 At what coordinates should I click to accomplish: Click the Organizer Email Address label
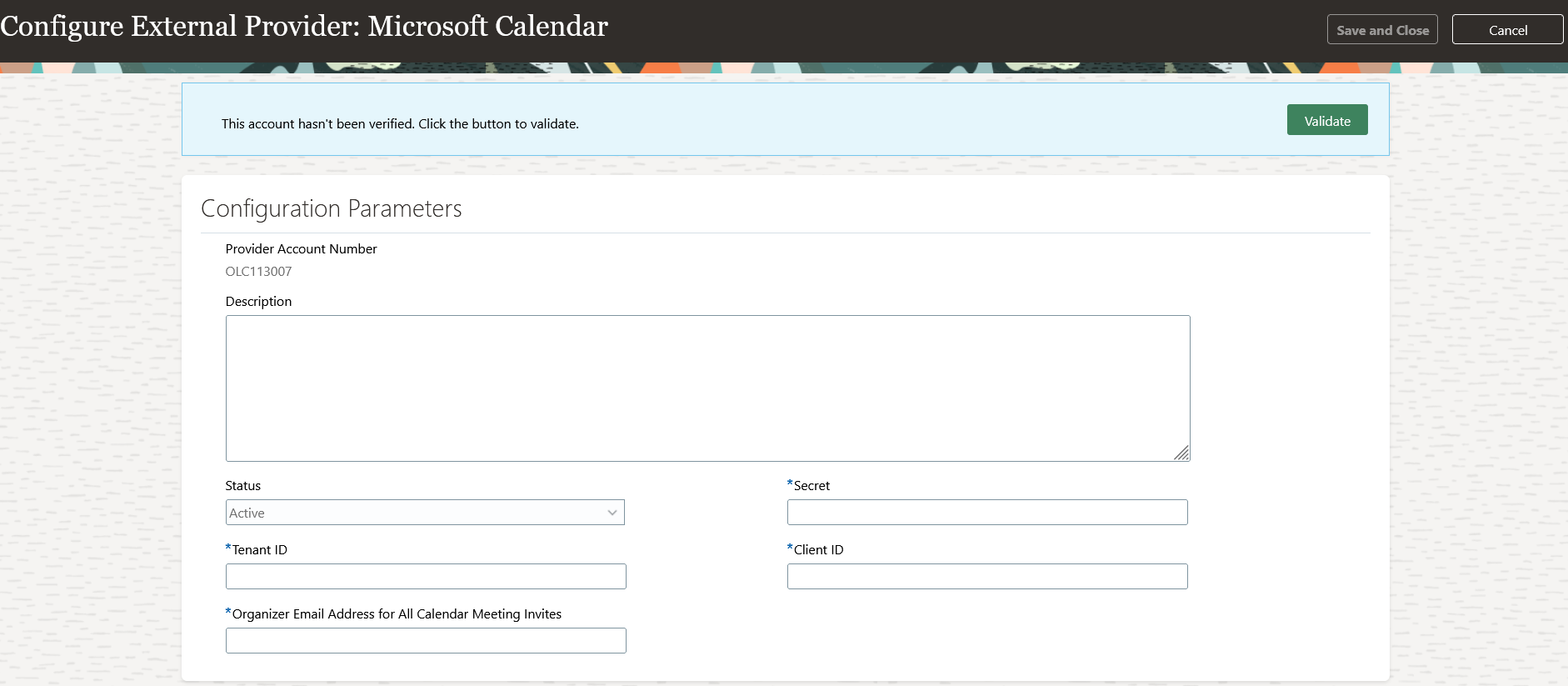[397, 614]
